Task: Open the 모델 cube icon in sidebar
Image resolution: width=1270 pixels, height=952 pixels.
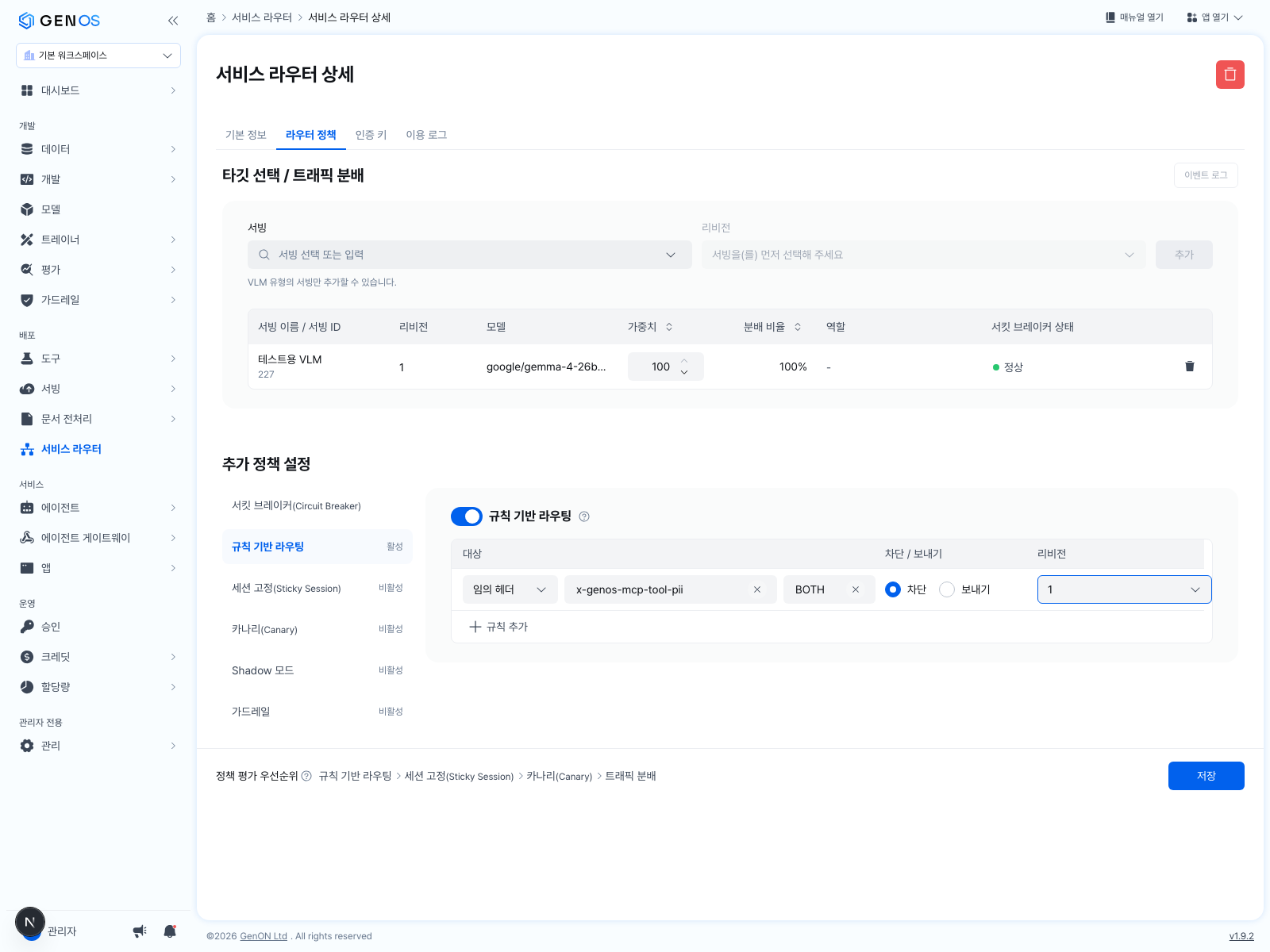Action: [27, 209]
